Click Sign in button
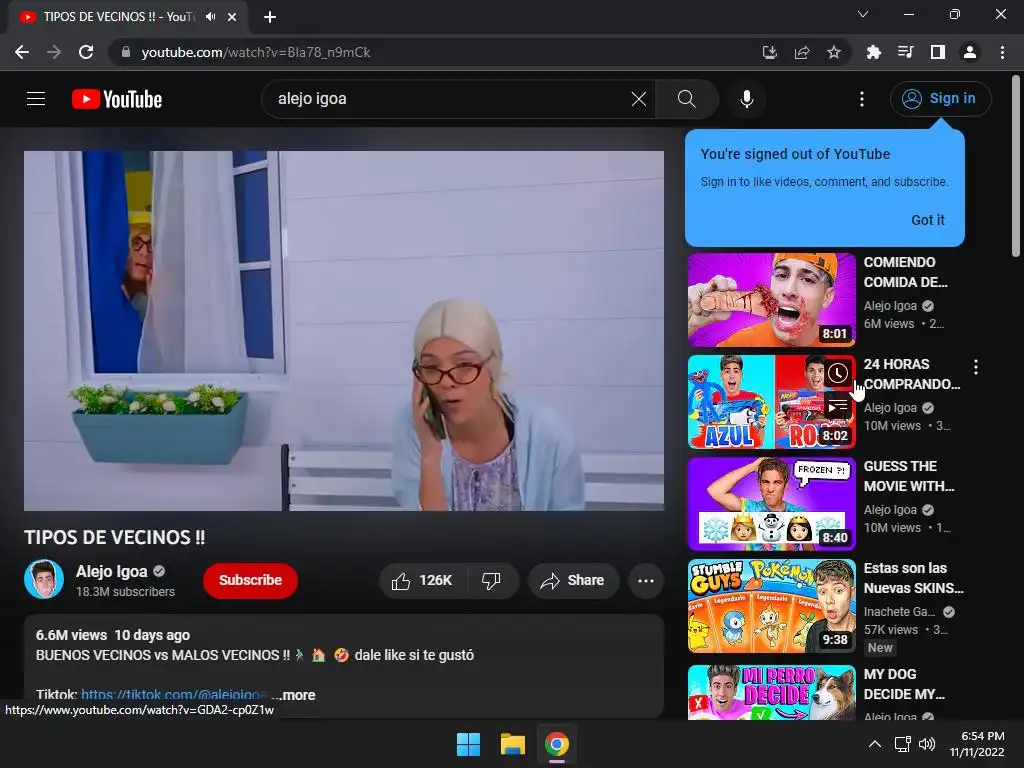 (x=940, y=99)
